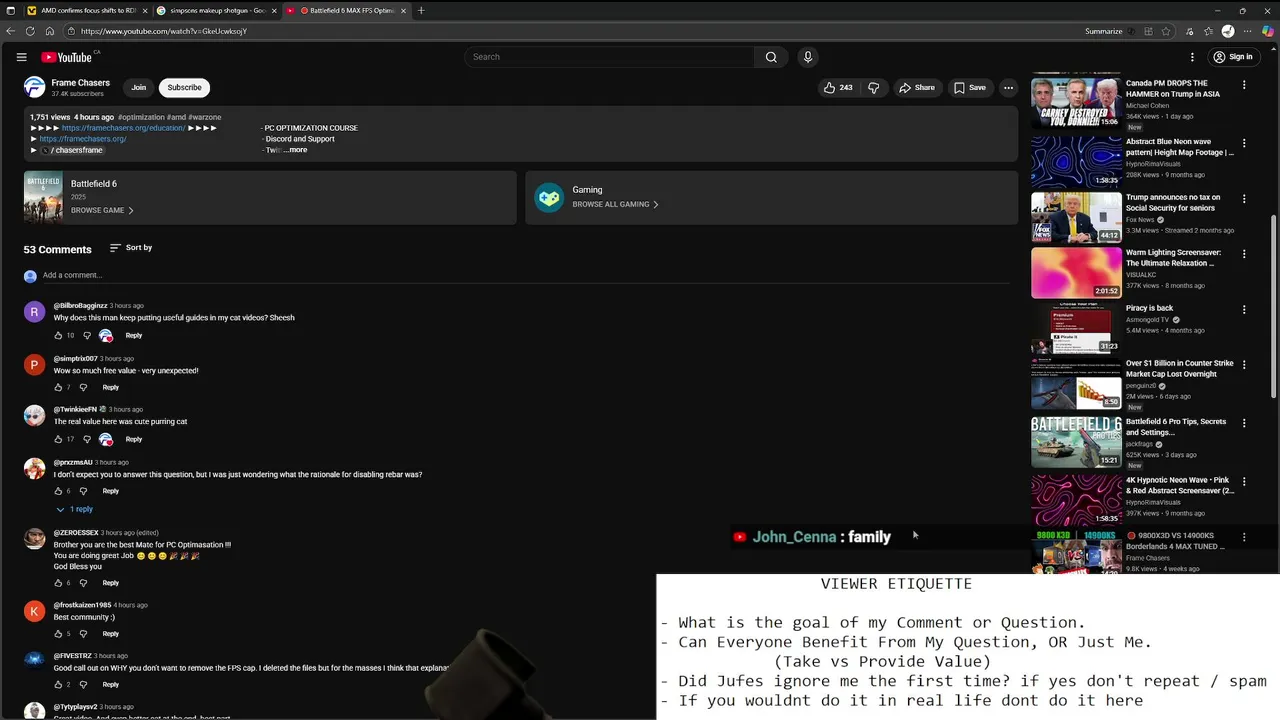
Task: Open the #optimization hashtag
Action: click(141, 117)
